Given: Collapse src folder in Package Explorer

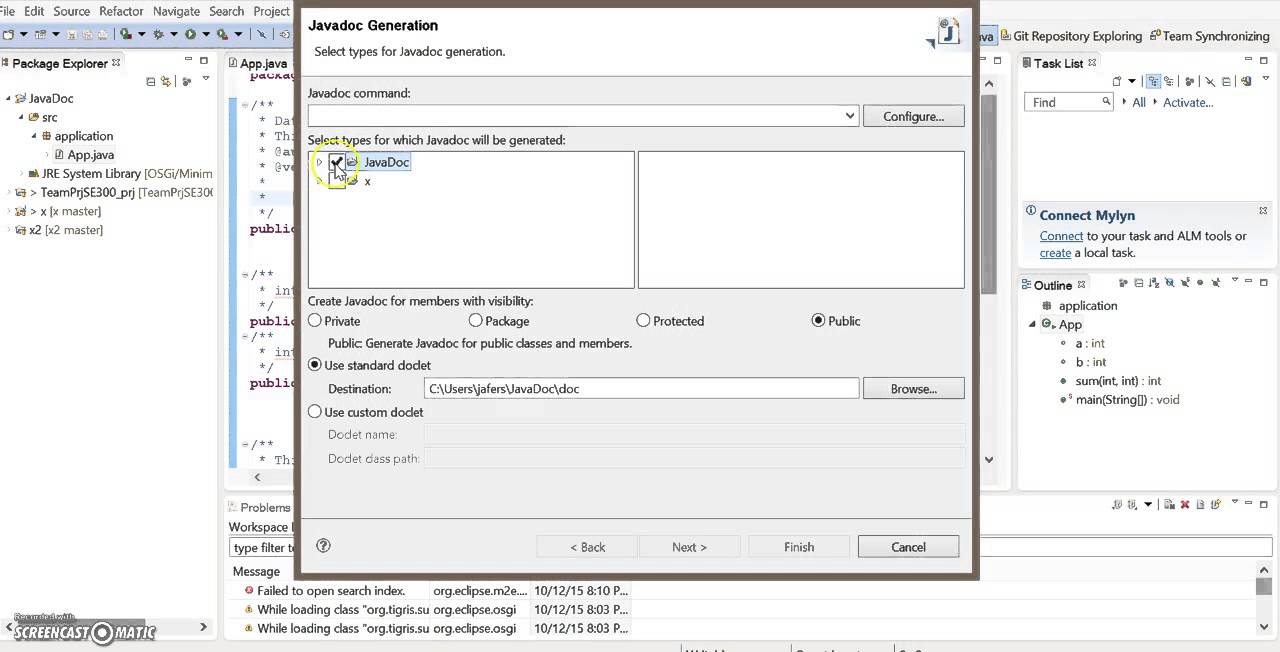Looking at the screenshot, I should coord(21,117).
